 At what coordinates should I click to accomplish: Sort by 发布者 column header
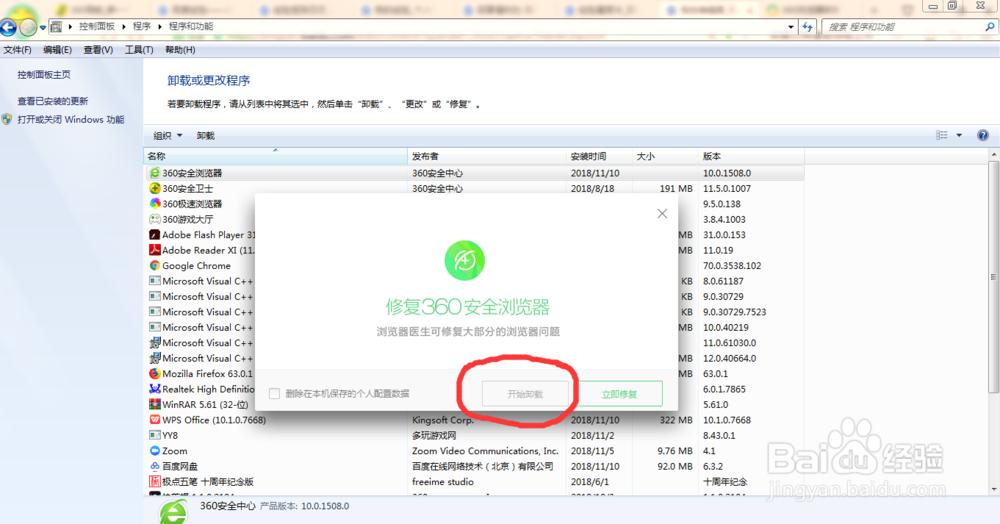[x=487, y=156]
